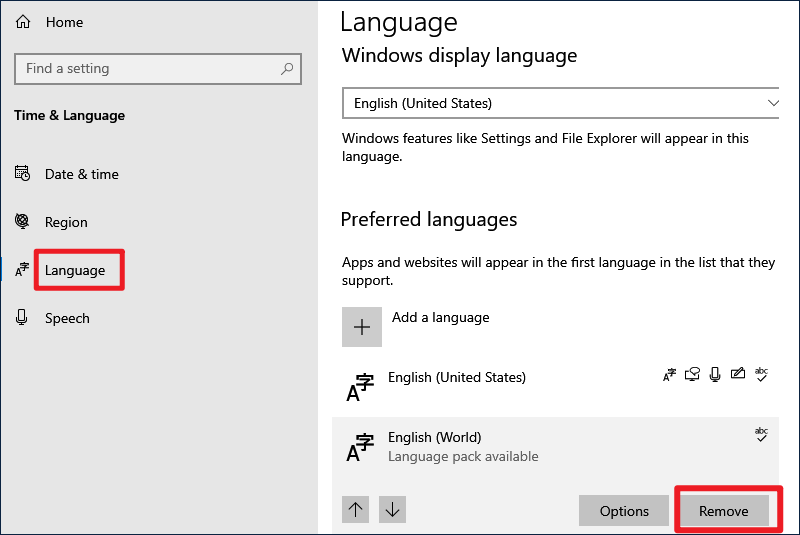The height and width of the screenshot is (535, 800).
Task: Click spell-check abc icon for English (United States)
Action: point(761,374)
